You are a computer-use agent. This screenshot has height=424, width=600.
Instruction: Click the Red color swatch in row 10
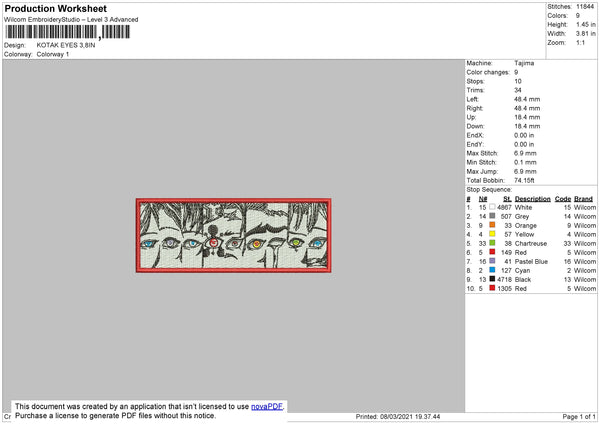492,288
